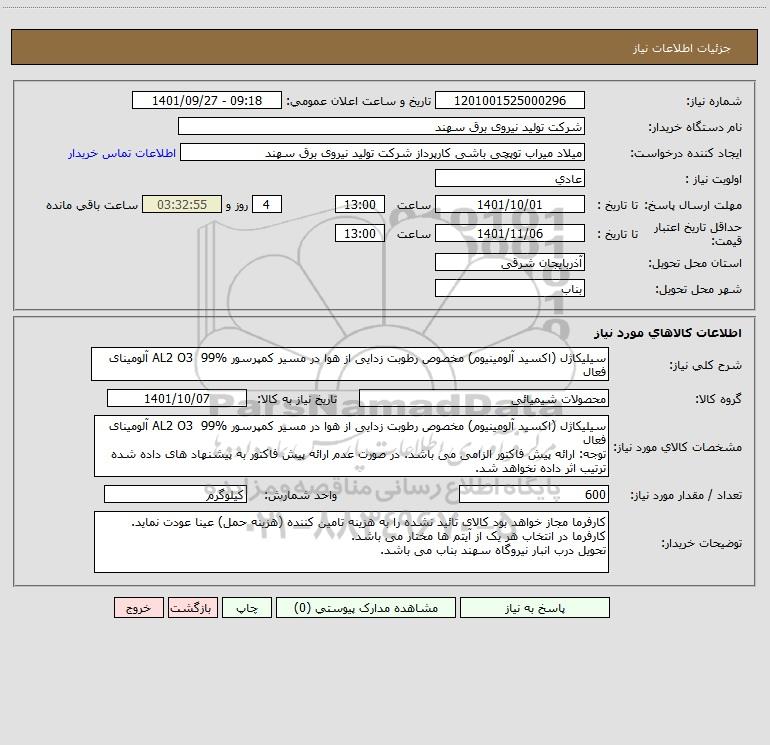This screenshot has width=770, height=745.
Task: Click the اولویت نیاز label
Action: tap(714, 179)
